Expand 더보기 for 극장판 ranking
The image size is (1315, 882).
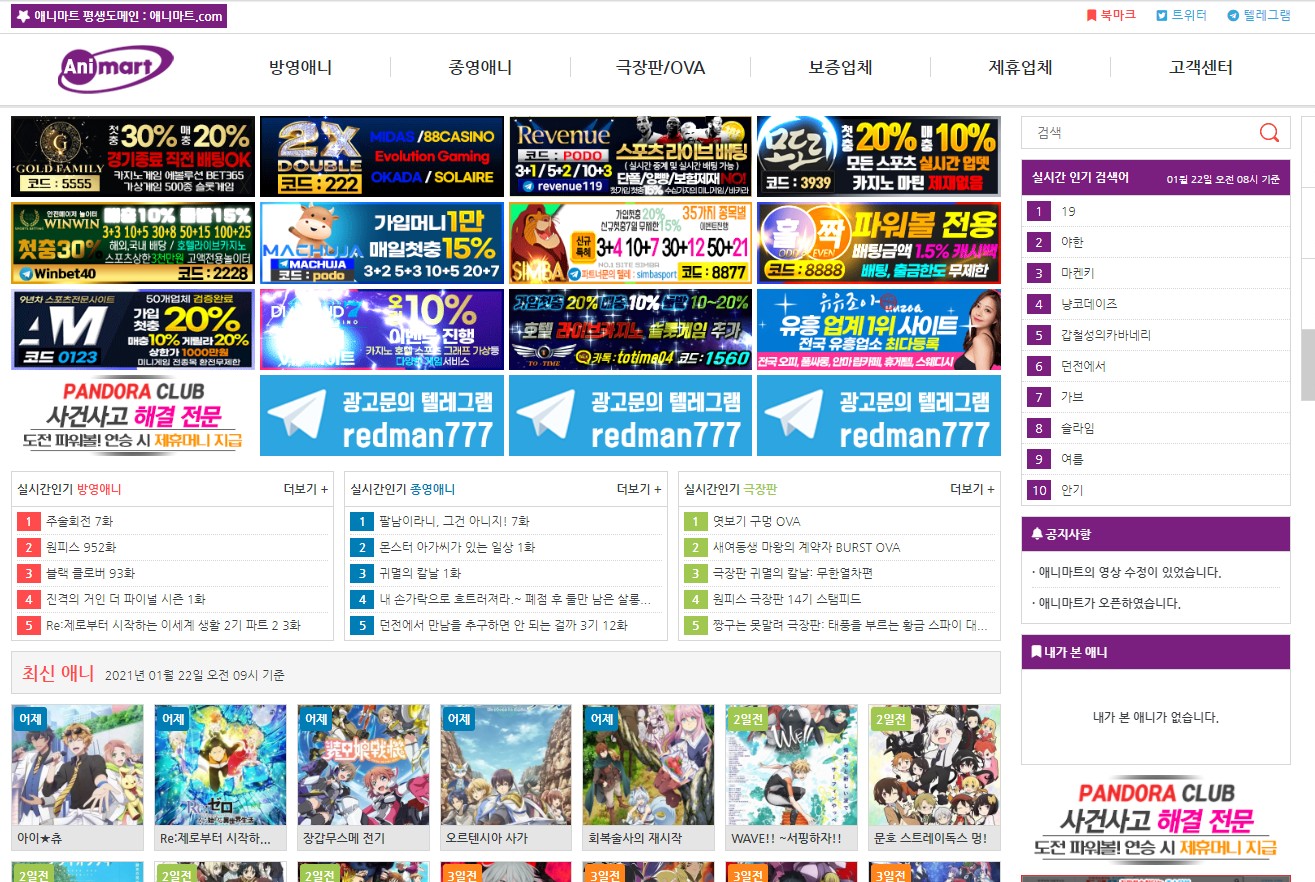point(971,489)
